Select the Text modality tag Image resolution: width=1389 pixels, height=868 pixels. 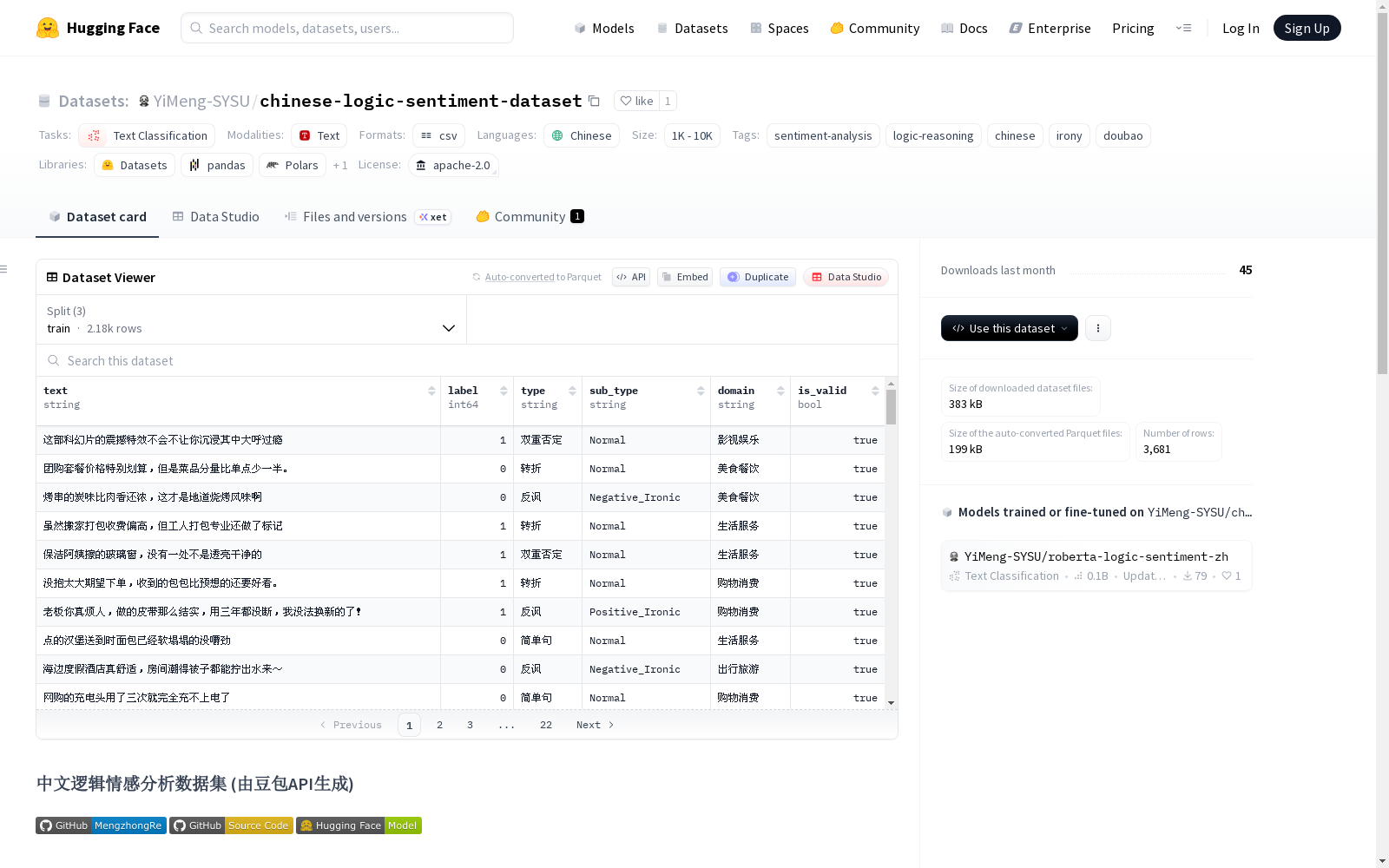[x=319, y=135]
